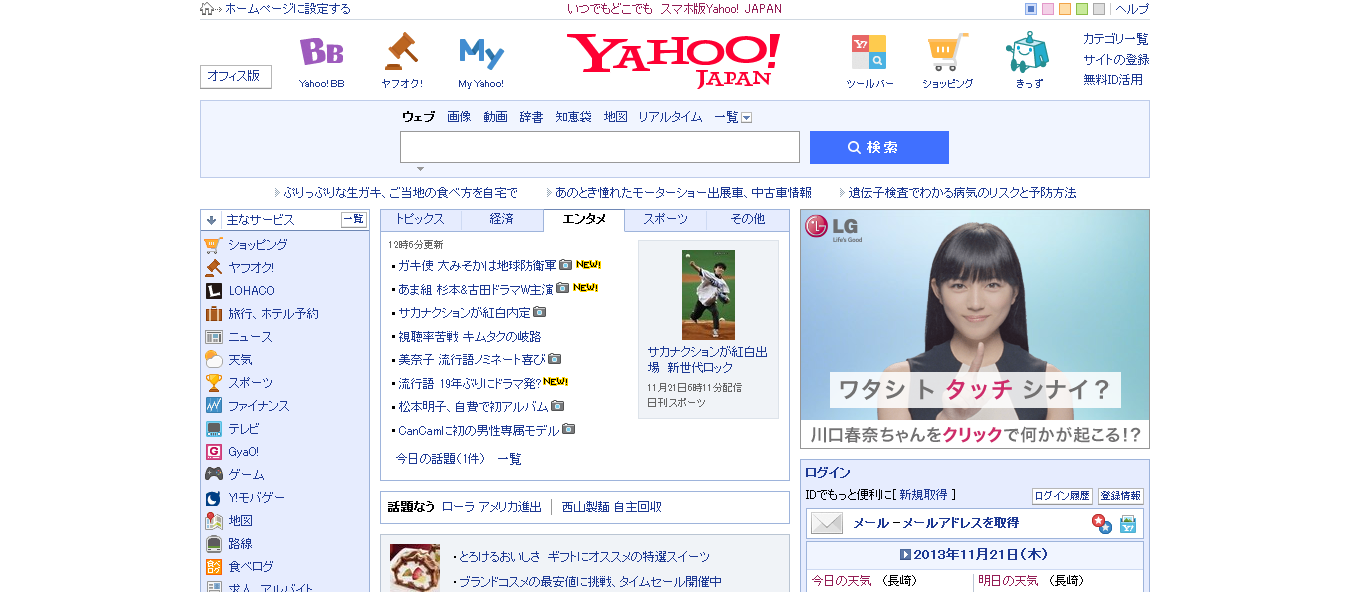1349x592 pixels.
Task: Open search suggestion arrow below search box
Action: coord(420,169)
